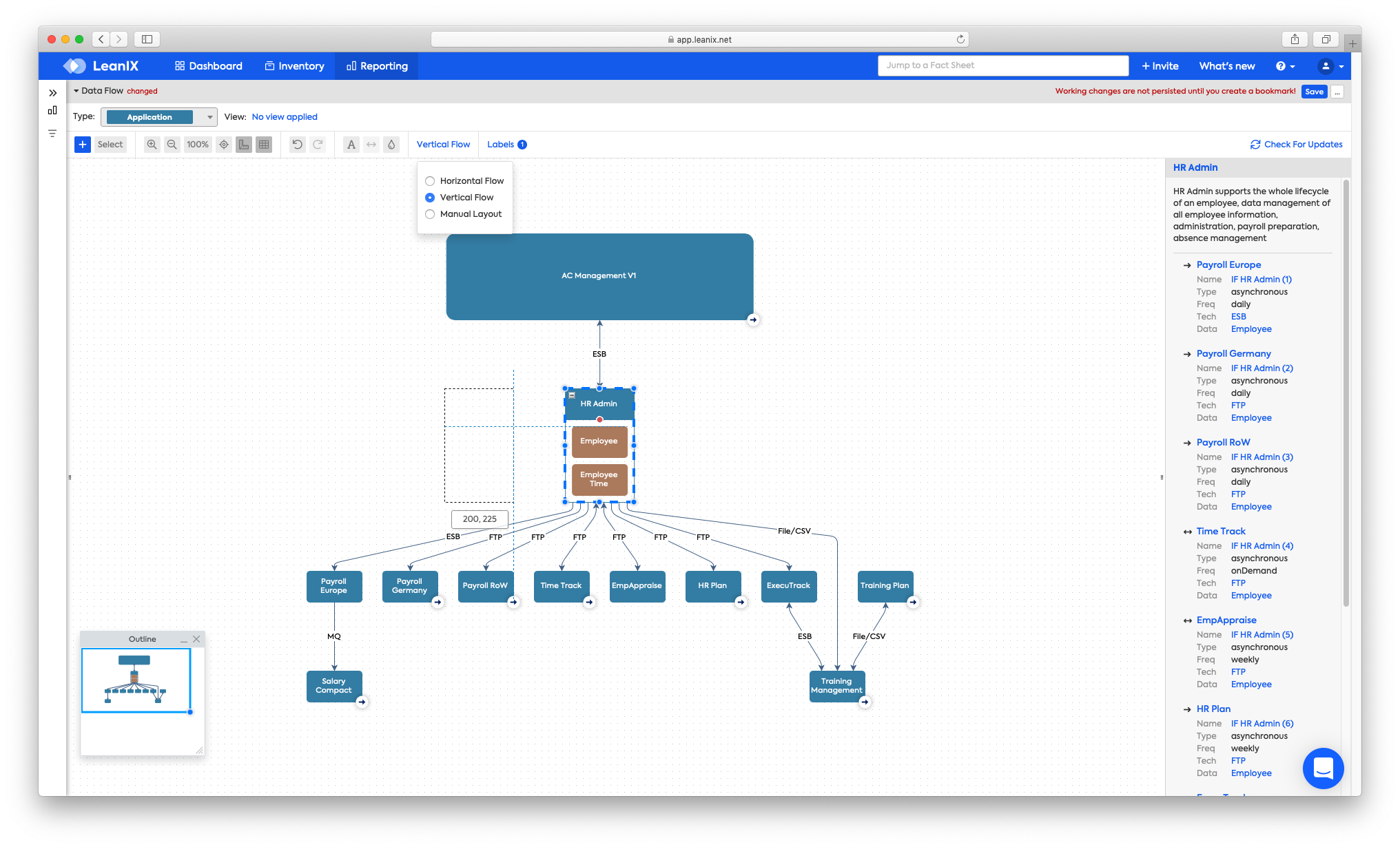Click the zoom out magnifier icon
This screenshot has height=847, width=1400.
coord(172,145)
